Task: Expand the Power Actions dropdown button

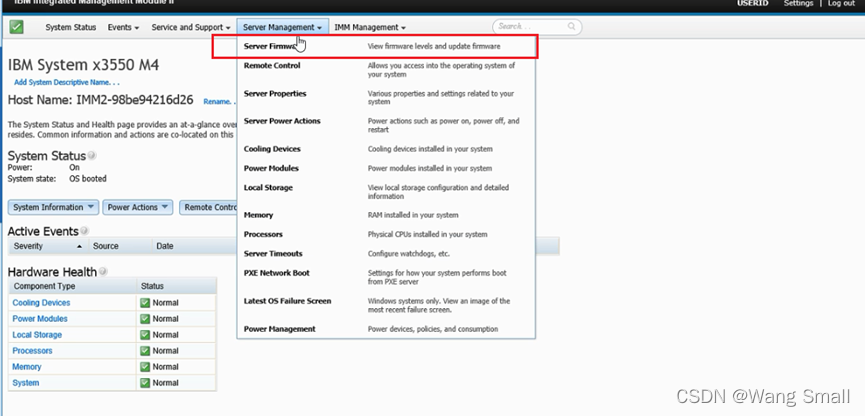Action: pos(138,207)
